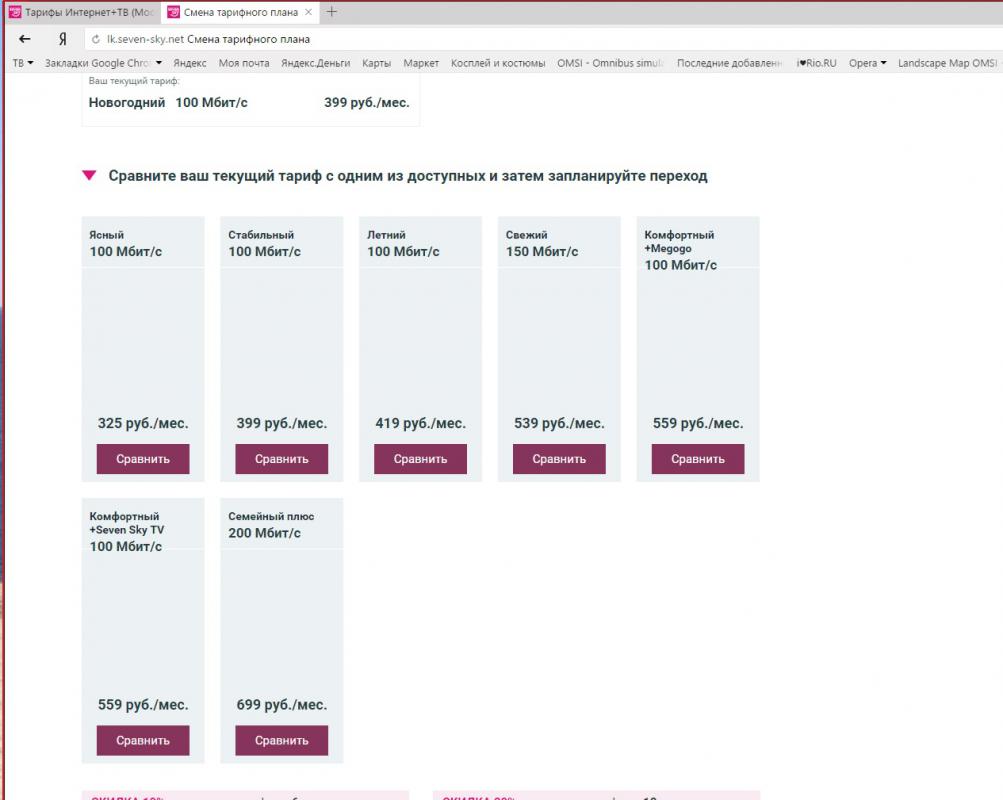Open the Моя почта bookmark
Viewport: 1003px width, 800px height.
[244, 63]
